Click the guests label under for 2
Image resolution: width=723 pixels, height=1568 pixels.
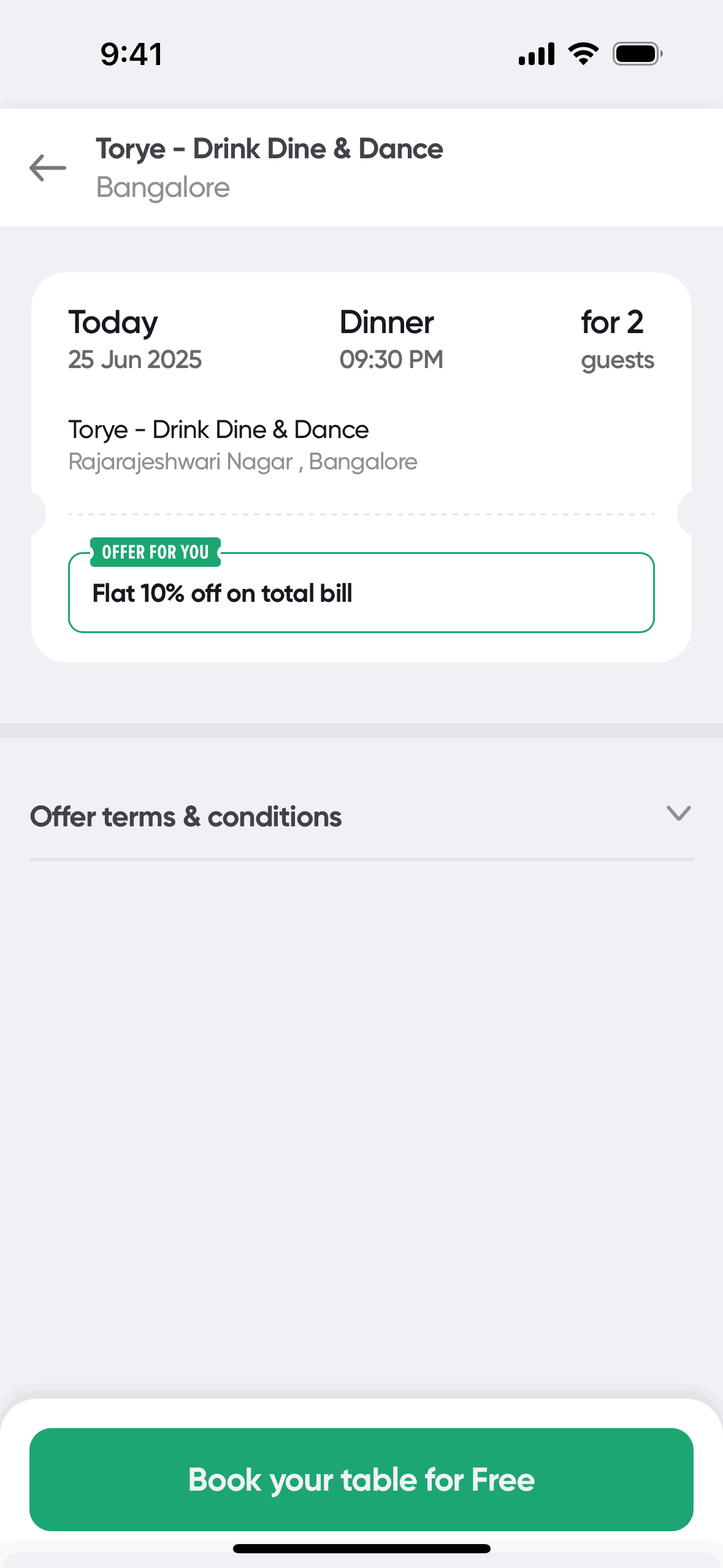pos(618,360)
